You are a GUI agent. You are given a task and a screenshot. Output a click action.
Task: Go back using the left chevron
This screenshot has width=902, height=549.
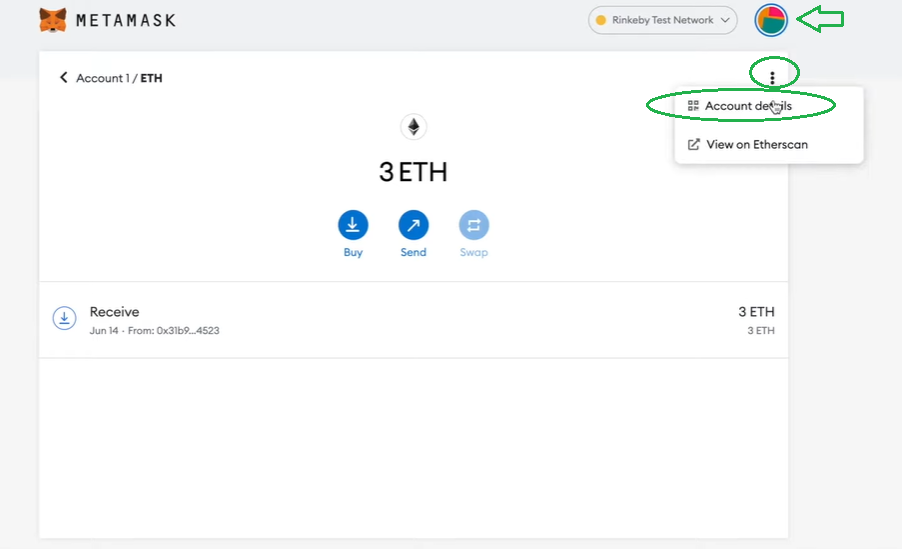[x=63, y=78]
